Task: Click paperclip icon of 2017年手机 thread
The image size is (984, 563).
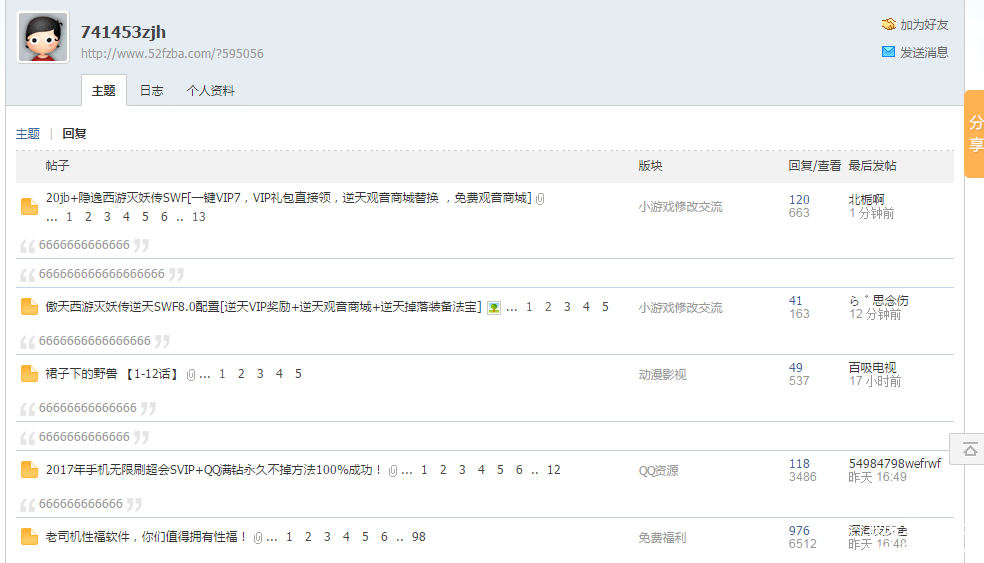Action: tap(393, 471)
